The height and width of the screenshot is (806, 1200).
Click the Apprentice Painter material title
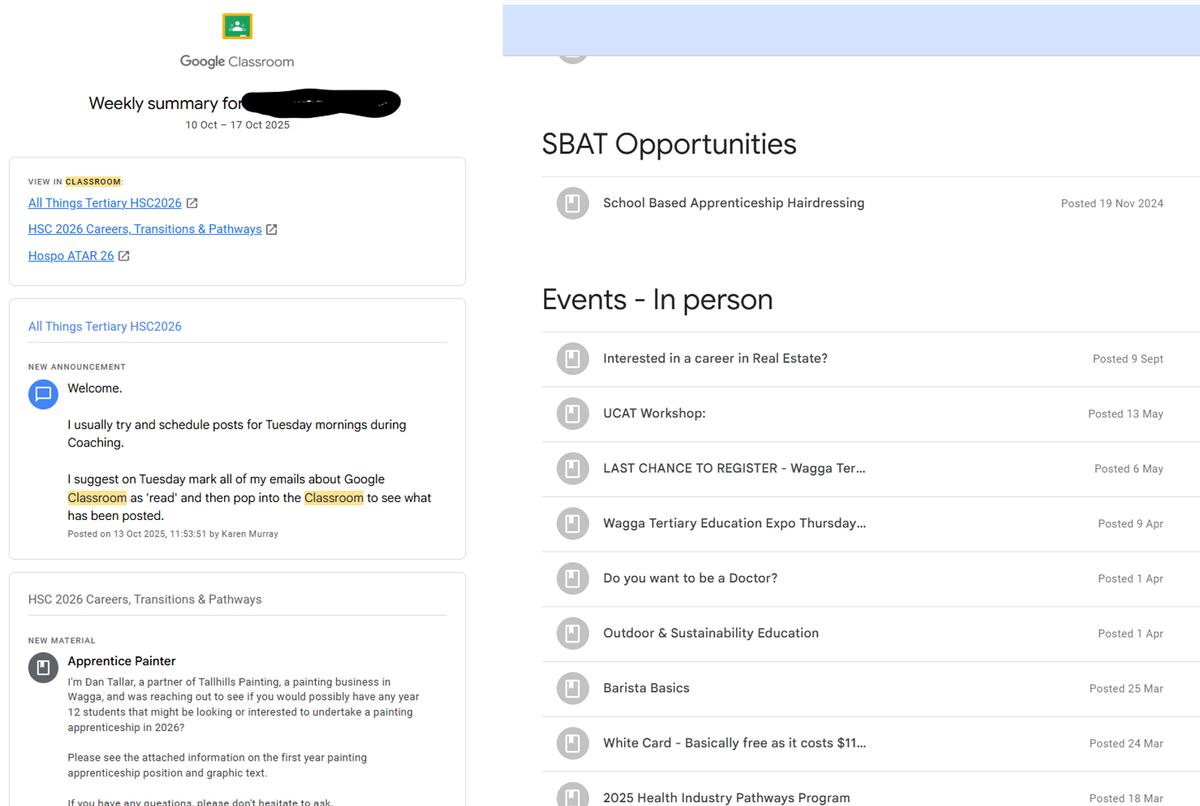click(121, 661)
